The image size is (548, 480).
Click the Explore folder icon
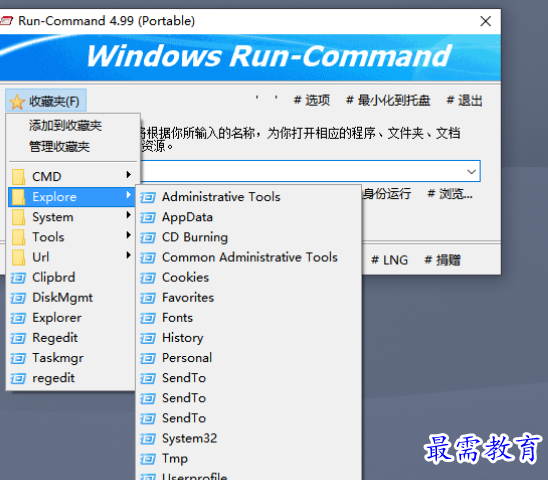click(18, 197)
